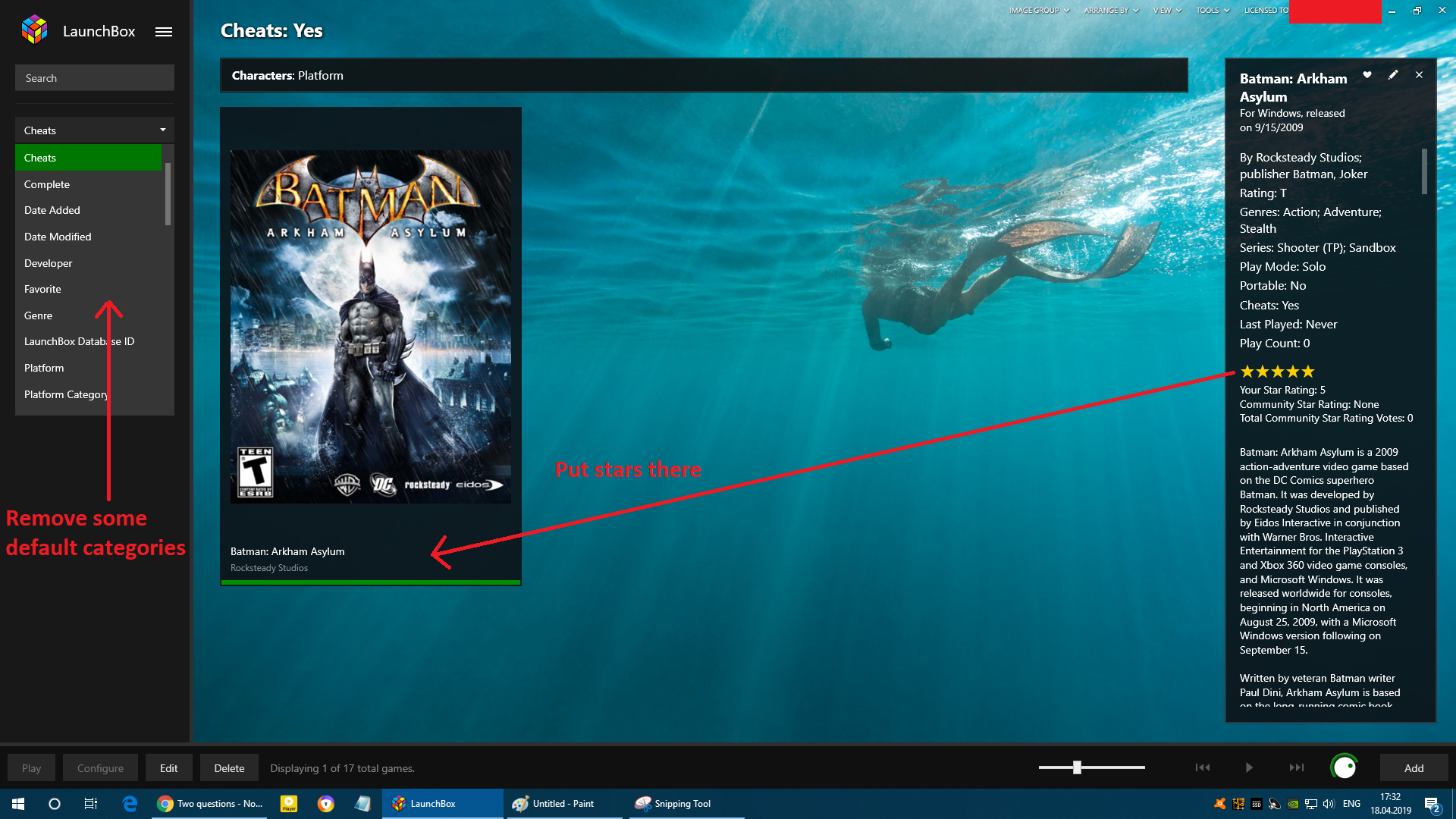Image resolution: width=1456 pixels, height=819 pixels.
Task: Open the Image Group menu
Action: pyautogui.click(x=1039, y=11)
